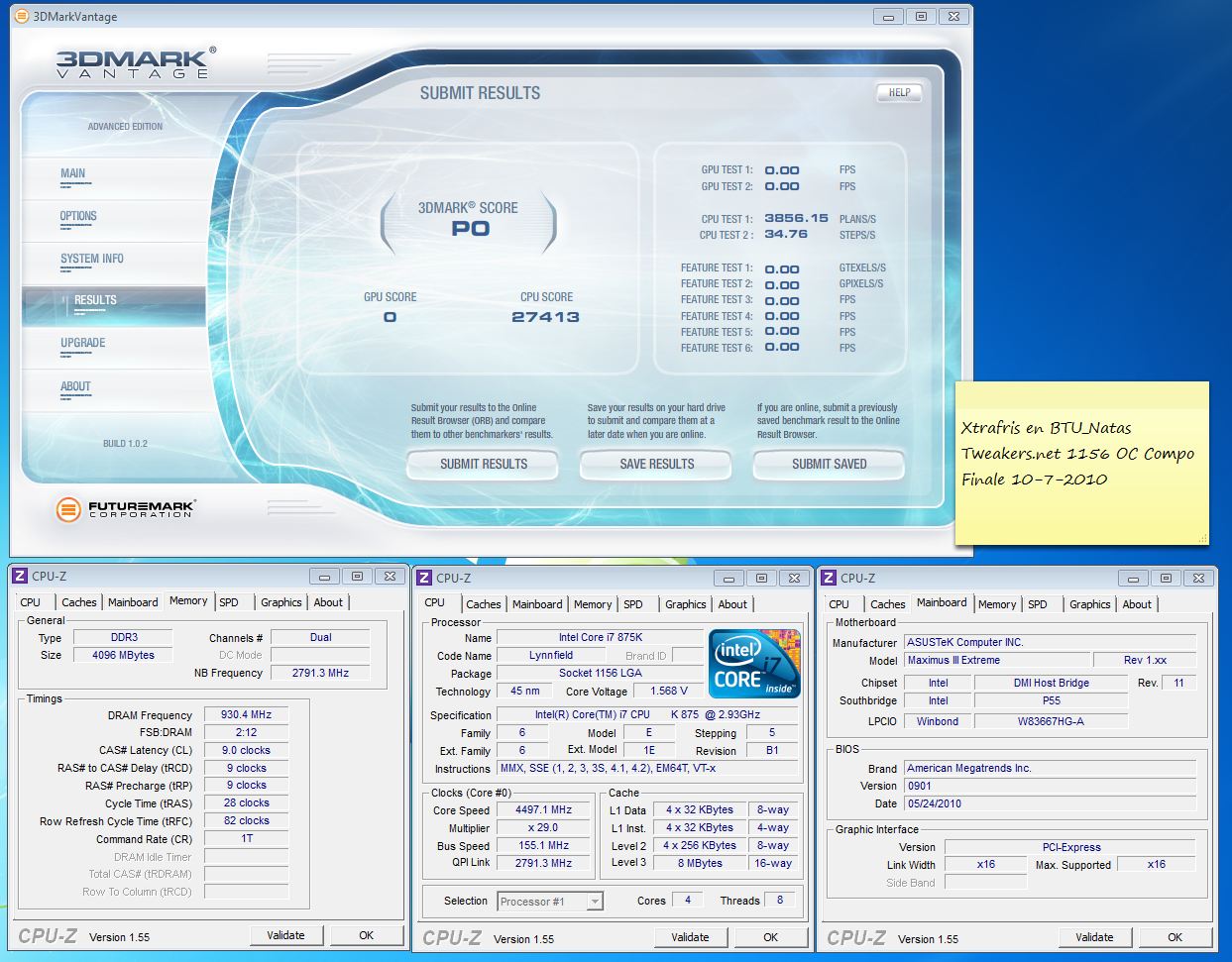Screen dimensions: 1232x962
Task: Open the MAIN section in 3DMark sidebar
Action: [73, 174]
